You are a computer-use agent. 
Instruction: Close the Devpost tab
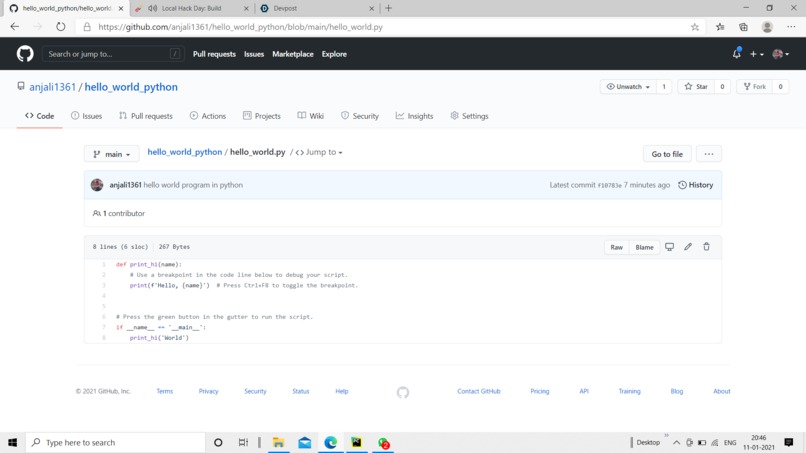[x=371, y=8]
